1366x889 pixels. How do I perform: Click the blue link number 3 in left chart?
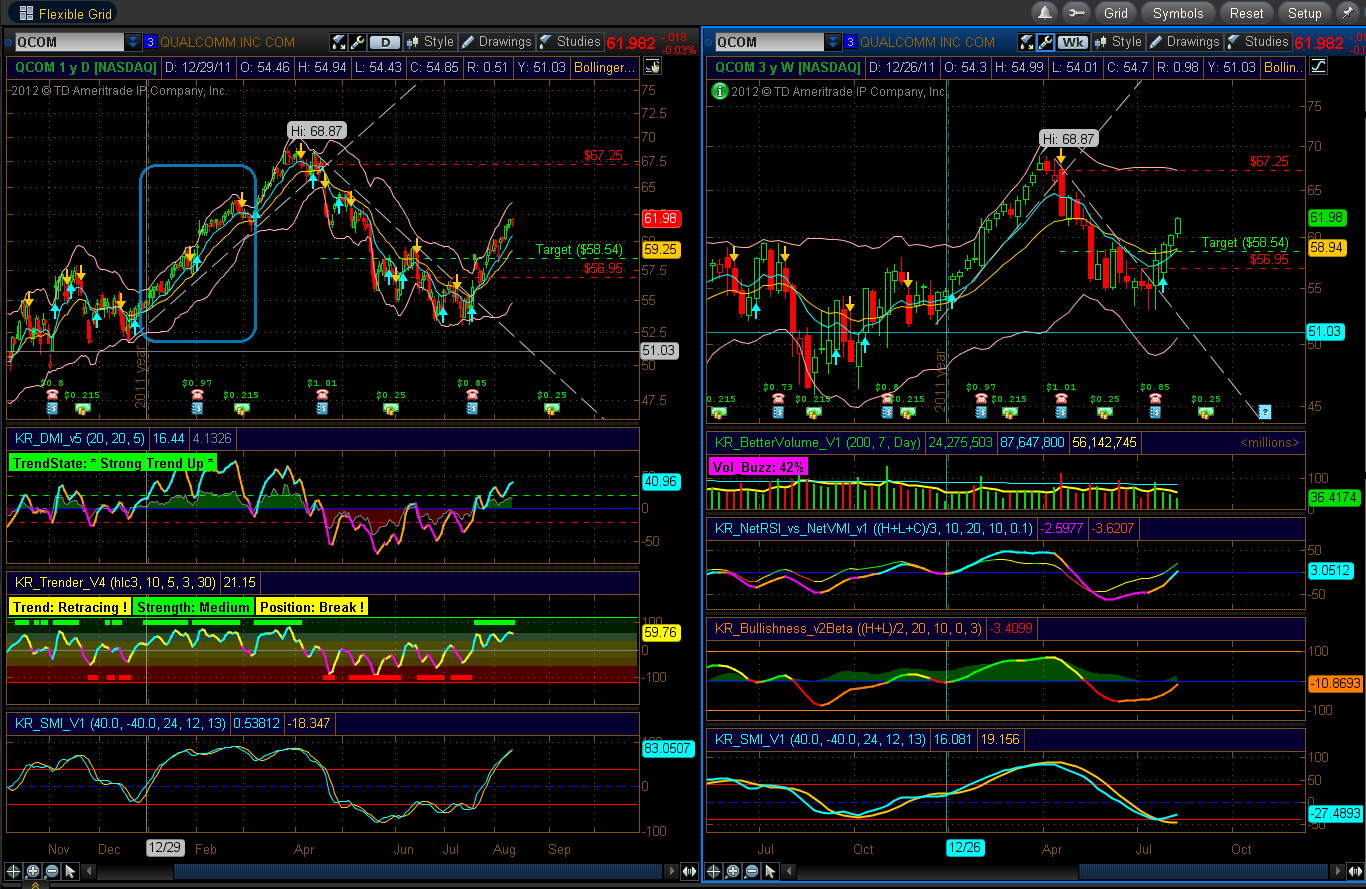151,42
